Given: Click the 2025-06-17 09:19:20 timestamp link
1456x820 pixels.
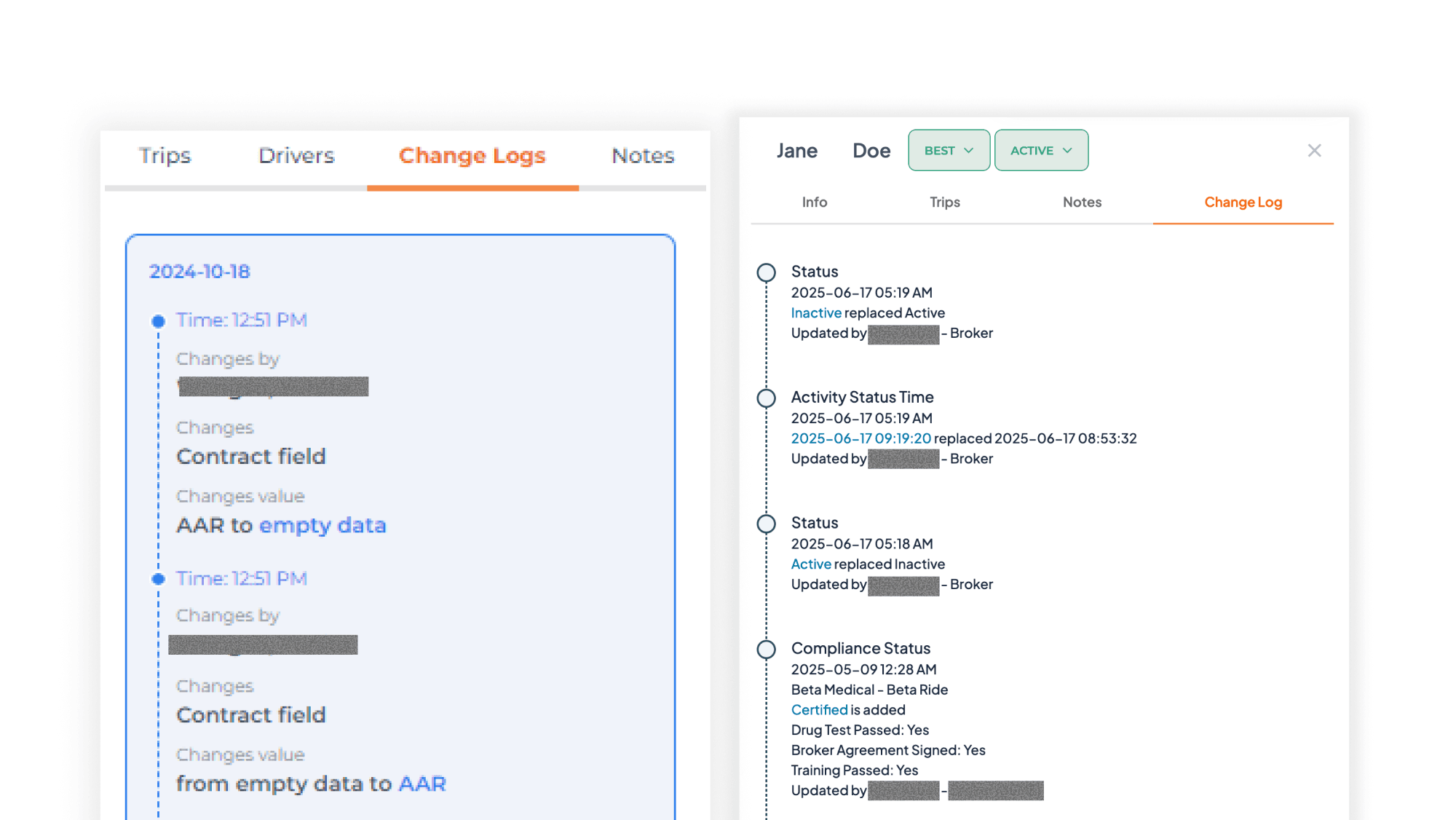Looking at the screenshot, I should (860, 438).
